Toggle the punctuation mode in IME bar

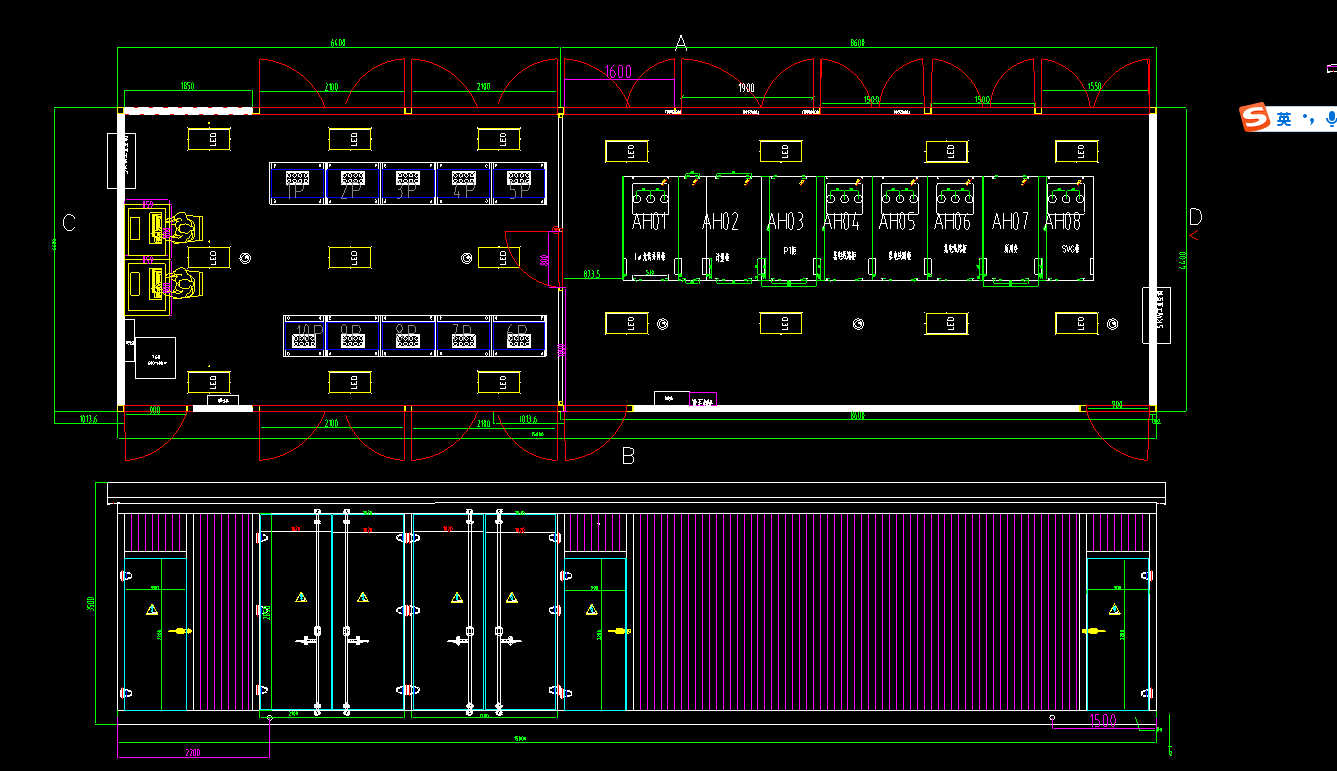click(1309, 120)
